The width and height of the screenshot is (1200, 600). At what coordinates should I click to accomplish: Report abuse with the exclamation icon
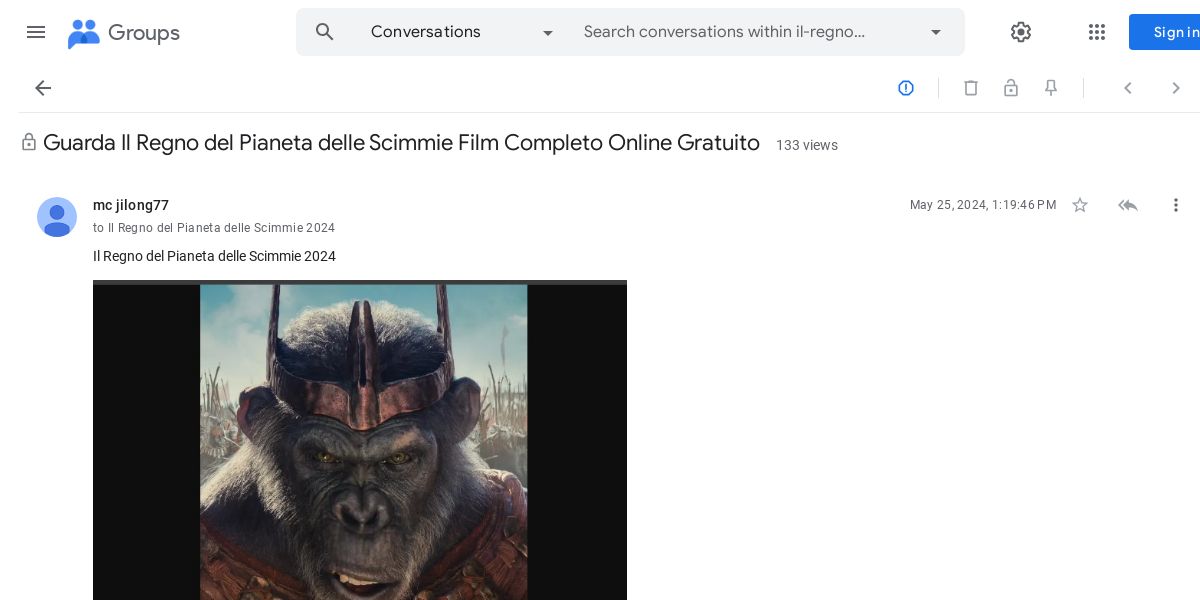point(906,88)
